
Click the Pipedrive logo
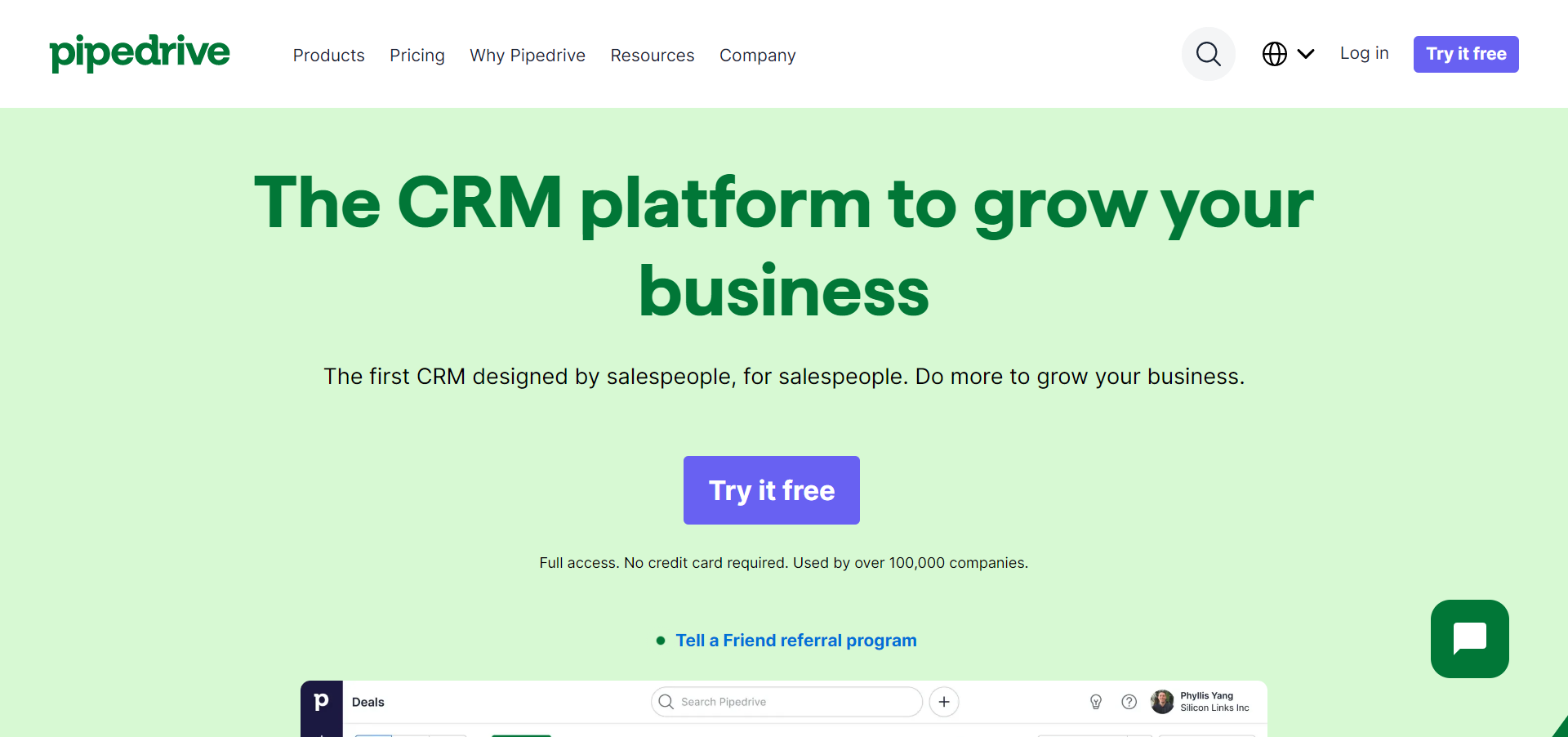point(139,52)
